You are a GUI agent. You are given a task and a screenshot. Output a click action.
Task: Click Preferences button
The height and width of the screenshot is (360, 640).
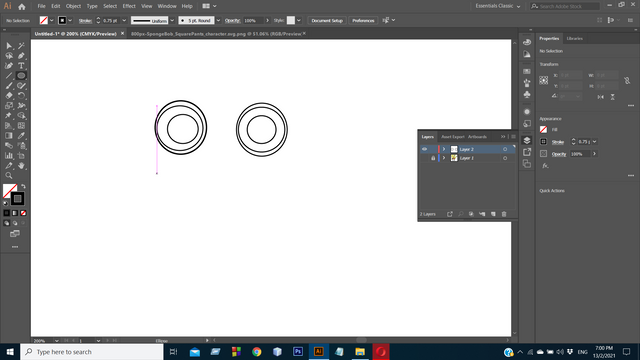(x=363, y=20)
